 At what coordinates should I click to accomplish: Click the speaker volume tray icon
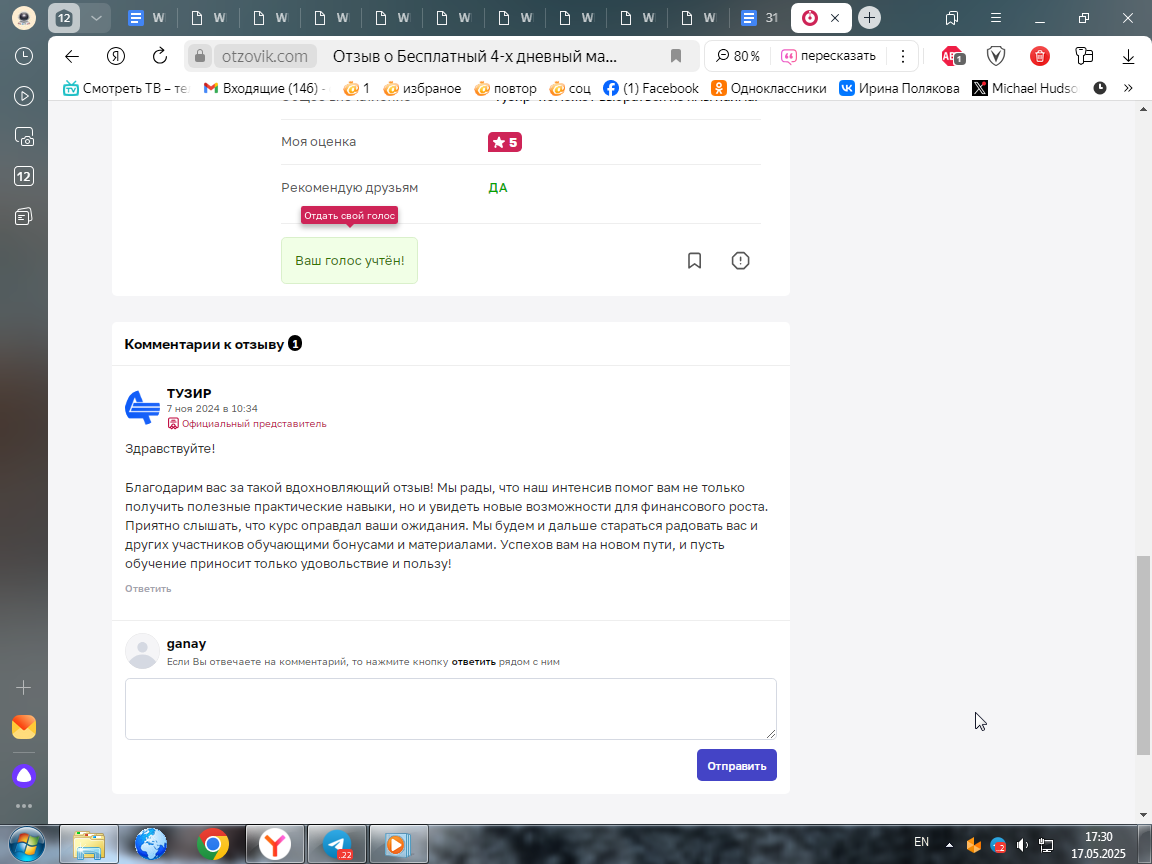point(1022,845)
